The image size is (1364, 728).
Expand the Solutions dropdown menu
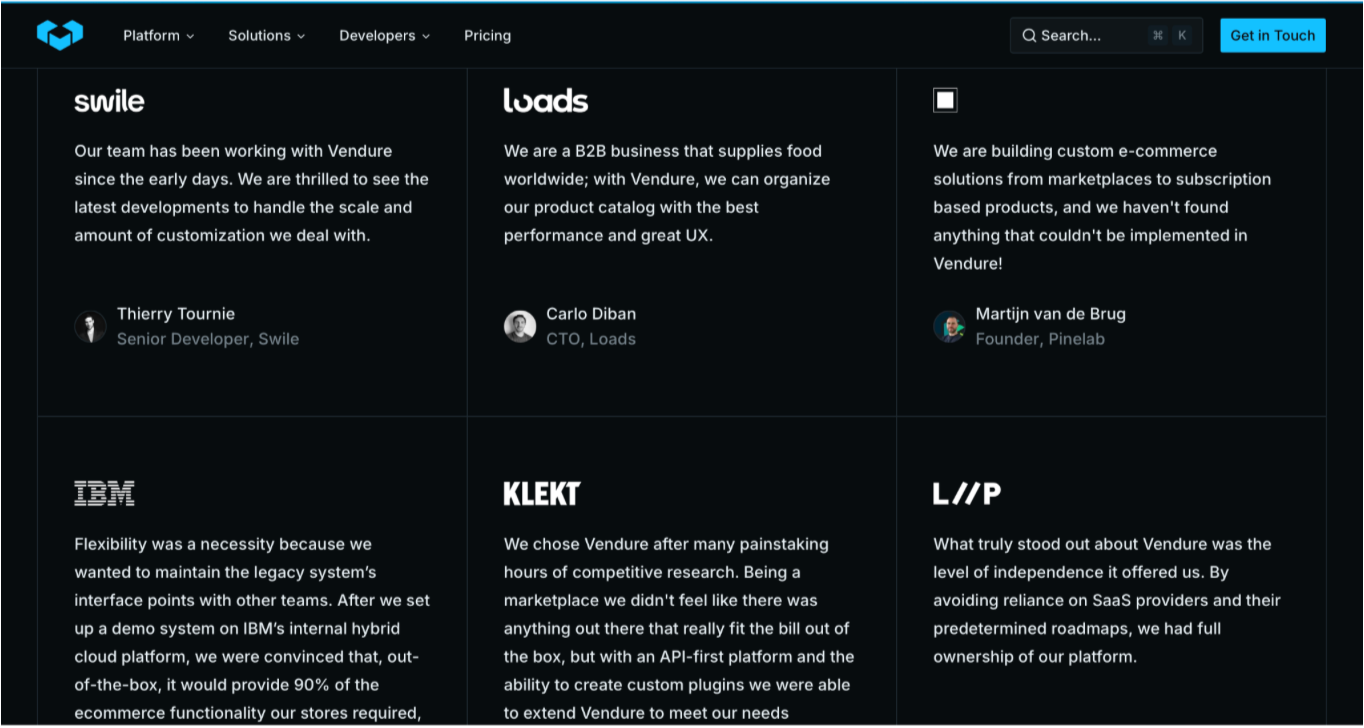click(266, 36)
